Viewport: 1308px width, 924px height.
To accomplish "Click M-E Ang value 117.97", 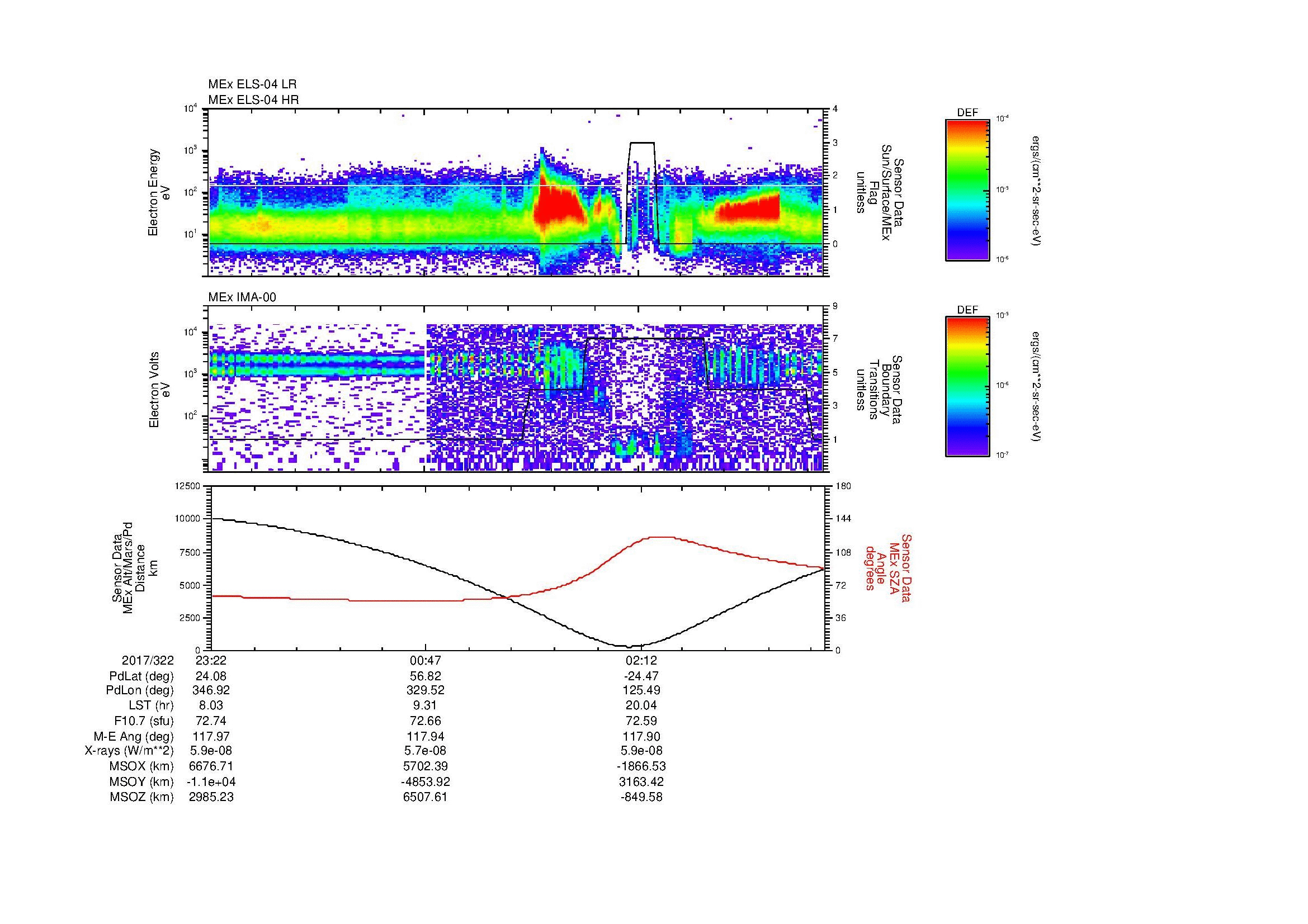I will pyautogui.click(x=211, y=736).
